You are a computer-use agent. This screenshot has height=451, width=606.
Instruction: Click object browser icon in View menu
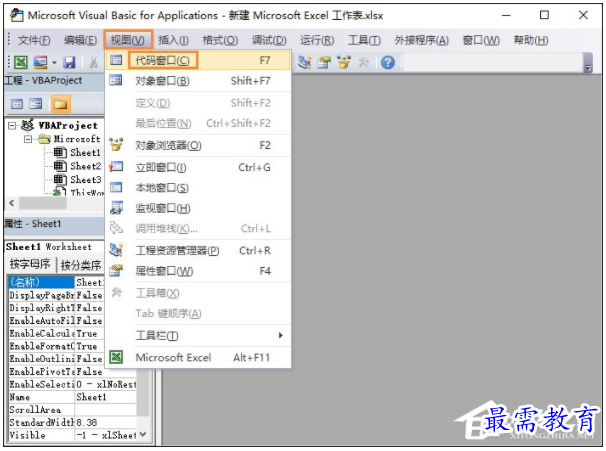tap(116, 145)
